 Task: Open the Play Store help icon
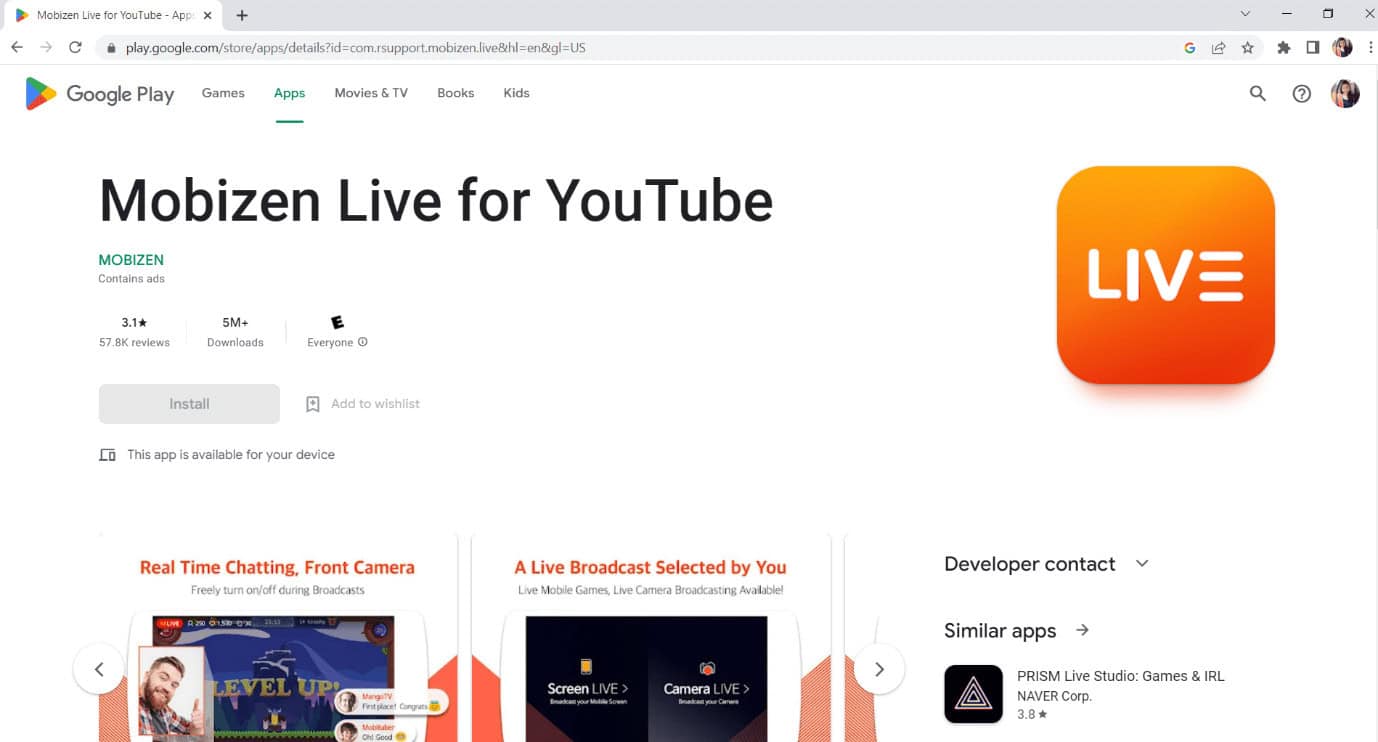tap(1301, 93)
